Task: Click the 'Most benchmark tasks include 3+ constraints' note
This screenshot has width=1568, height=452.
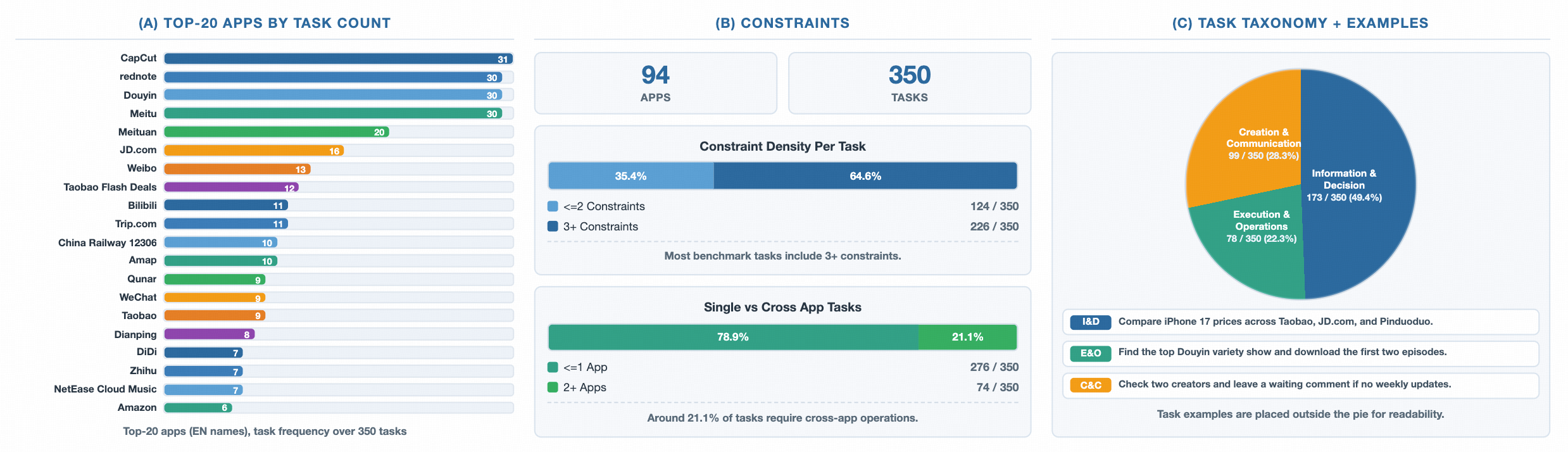Action: pos(782,256)
